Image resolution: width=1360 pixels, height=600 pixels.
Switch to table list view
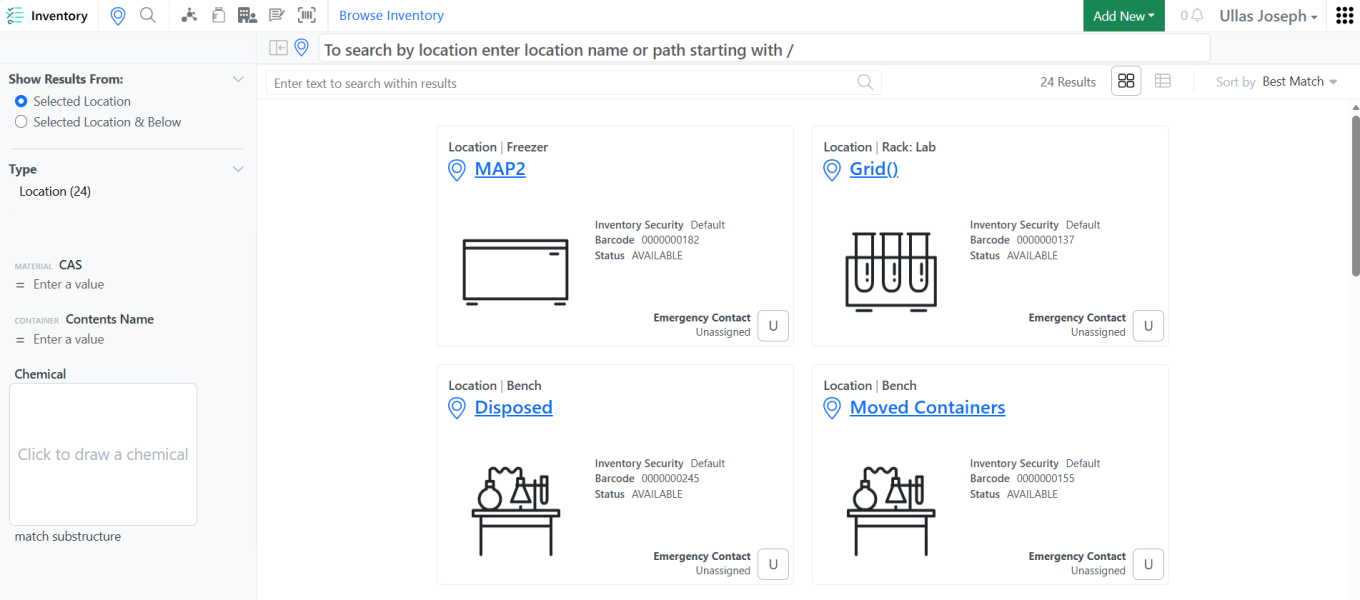coord(1162,81)
